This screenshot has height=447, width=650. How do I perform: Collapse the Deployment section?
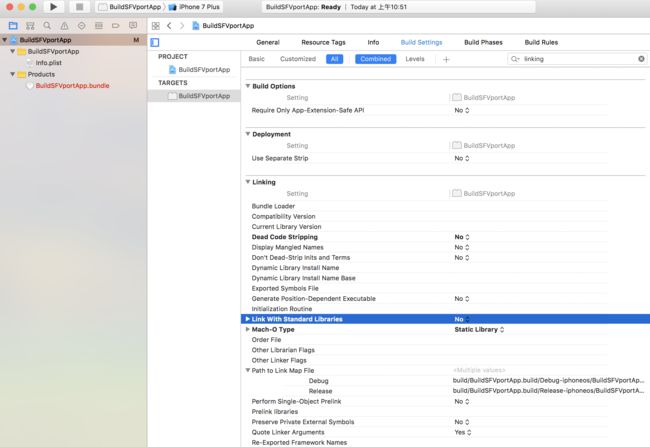(248, 134)
